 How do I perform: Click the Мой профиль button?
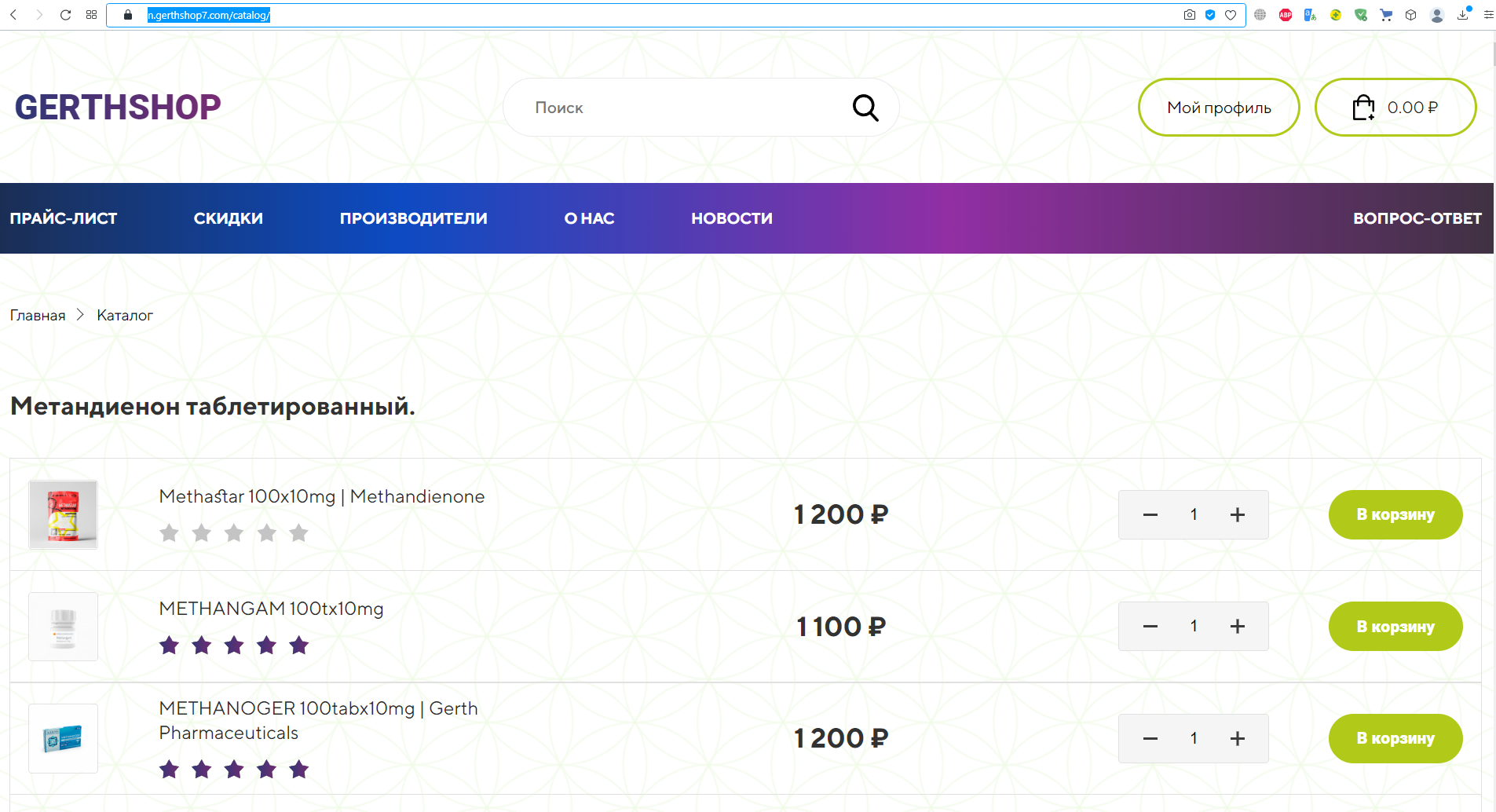point(1218,108)
